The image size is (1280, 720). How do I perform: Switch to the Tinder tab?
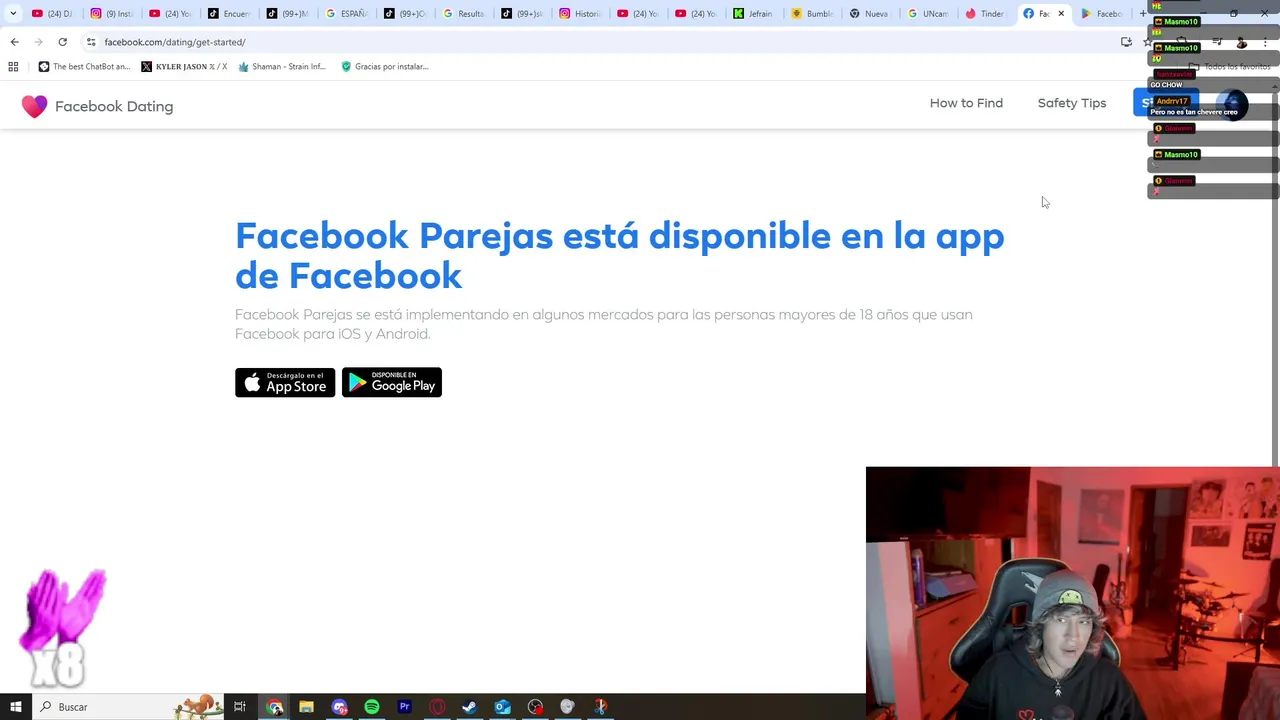click(985, 14)
